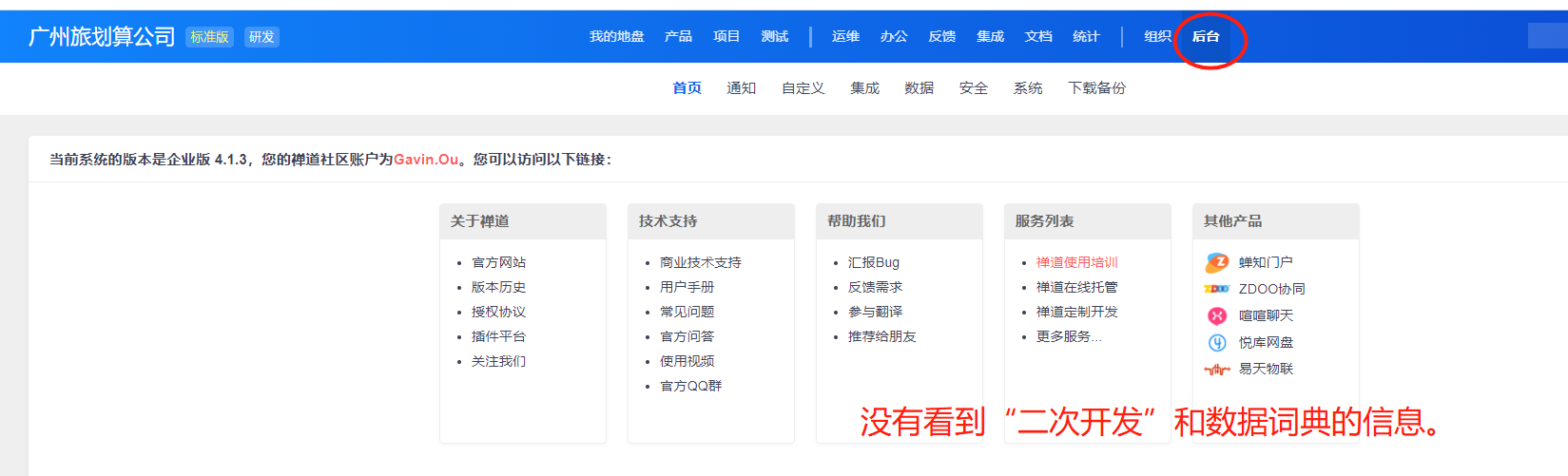Open the 推荐给朋友 link

click(x=882, y=336)
